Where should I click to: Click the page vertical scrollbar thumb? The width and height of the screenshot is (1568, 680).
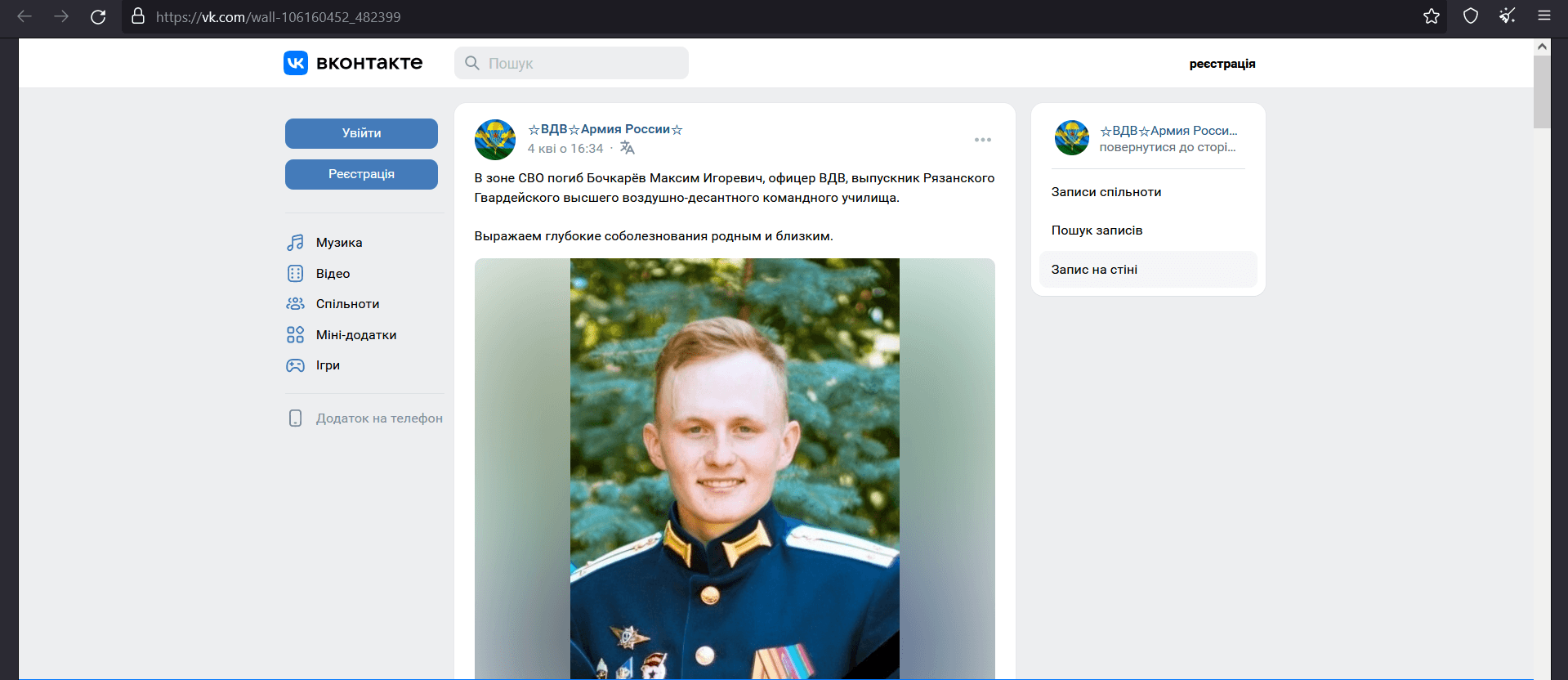[1542, 92]
